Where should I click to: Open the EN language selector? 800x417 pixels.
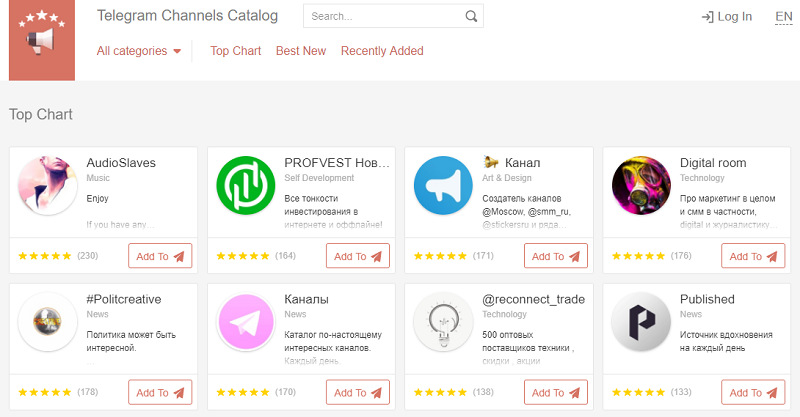pyautogui.click(x=783, y=17)
